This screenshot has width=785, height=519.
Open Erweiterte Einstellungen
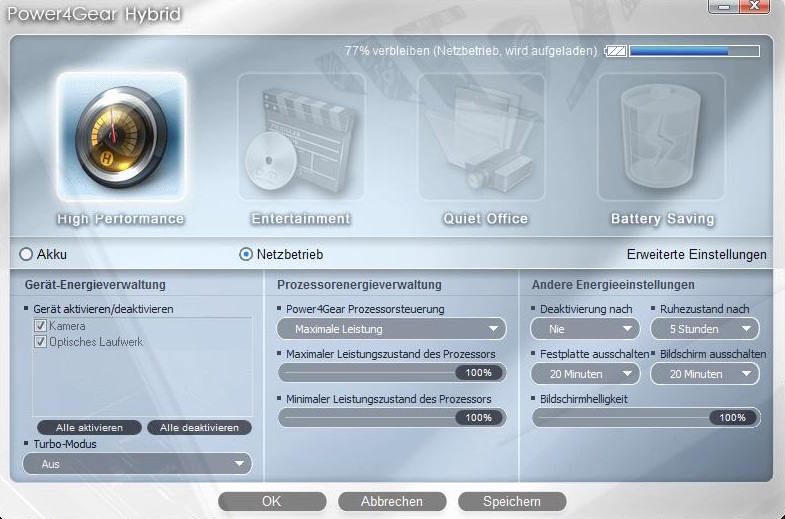click(696, 254)
